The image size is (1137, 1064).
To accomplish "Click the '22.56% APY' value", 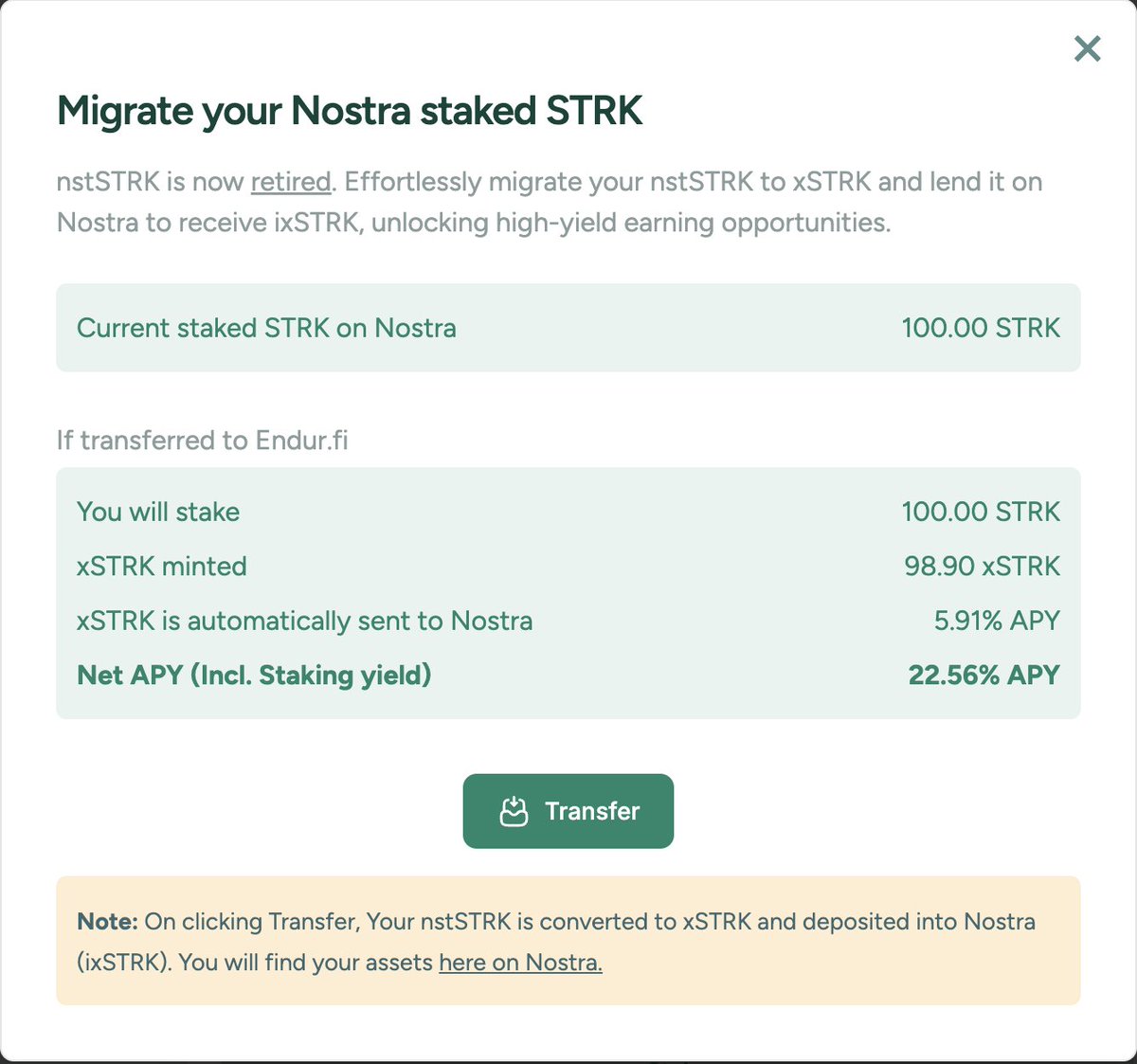I will (x=984, y=676).
